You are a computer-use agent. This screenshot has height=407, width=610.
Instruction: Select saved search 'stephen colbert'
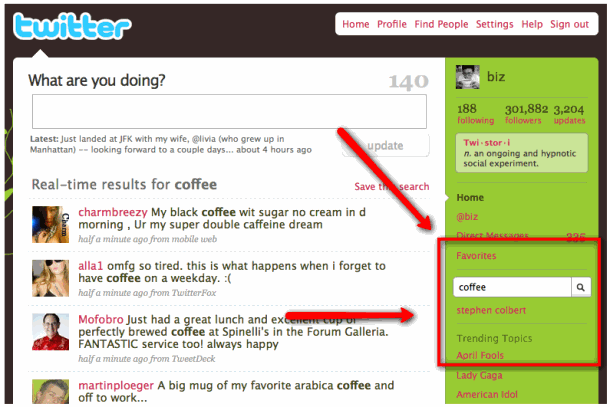tap(491, 310)
